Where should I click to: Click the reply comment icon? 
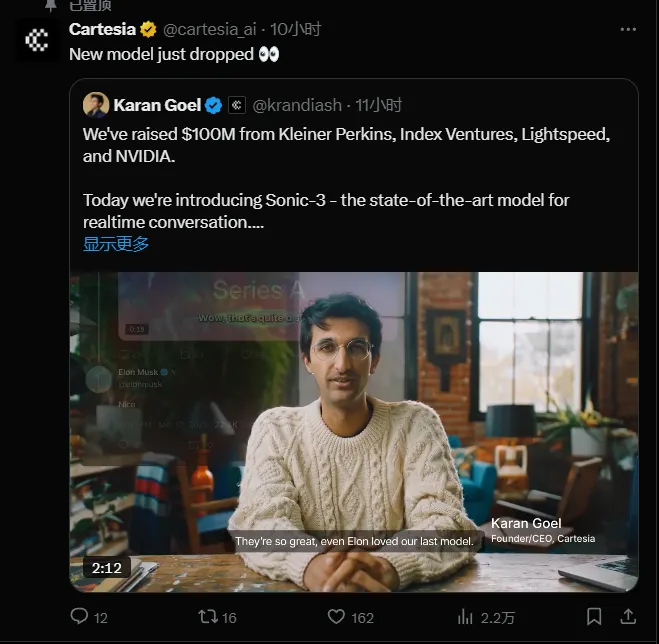click(x=80, y=617)
